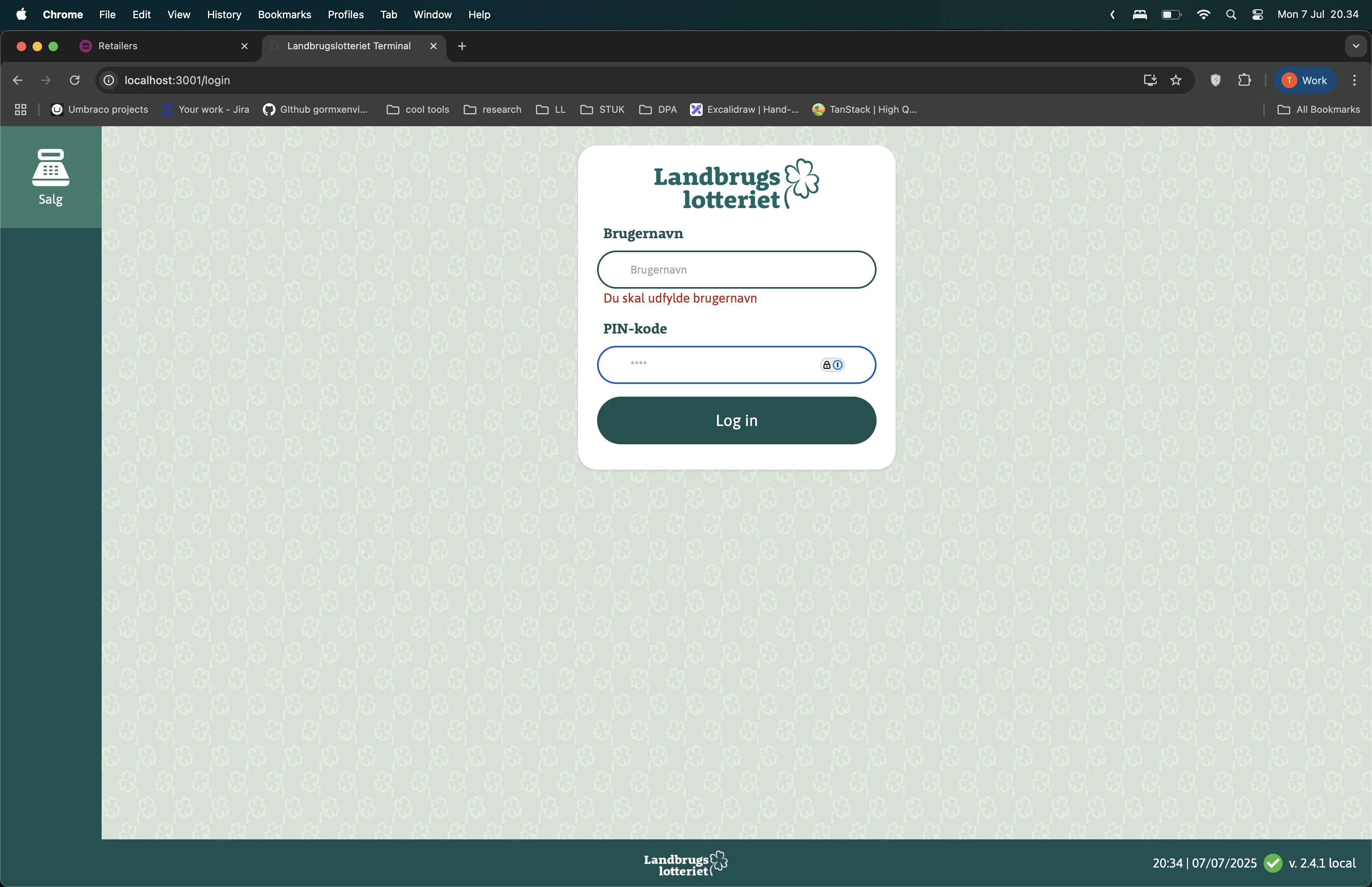Image resolution: width=1372 pixels, height=887 pixels.
Task: Open the All Bookmarks folder
Action: pyautogui.click(x=1318, y=110)
